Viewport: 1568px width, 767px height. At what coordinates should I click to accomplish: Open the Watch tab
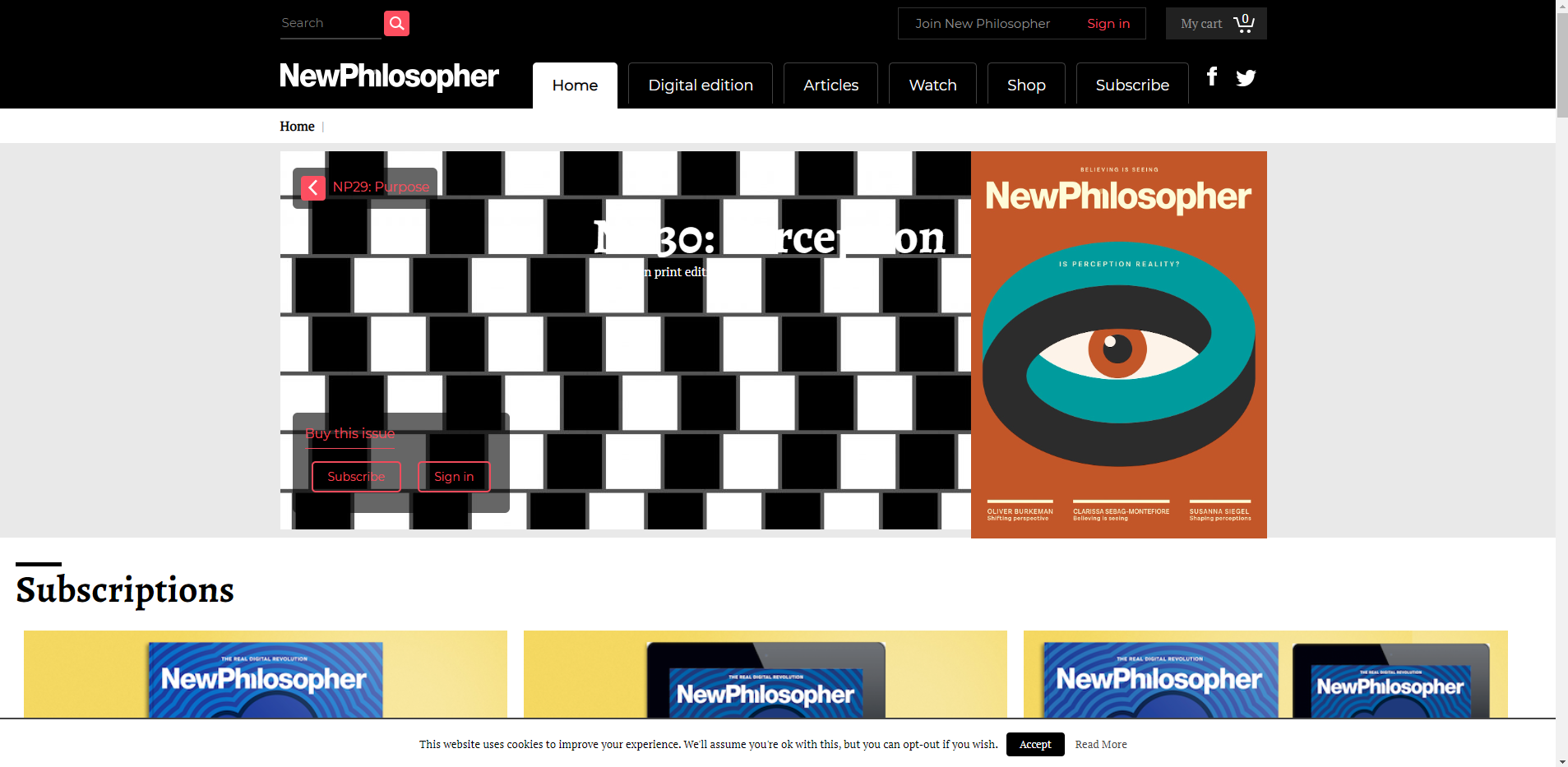coord(932,85)
